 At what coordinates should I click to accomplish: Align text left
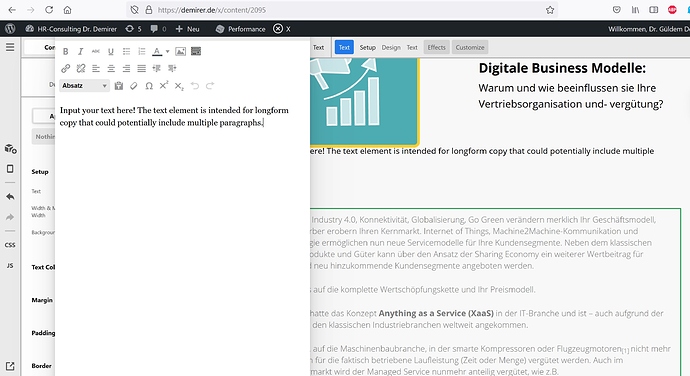coord(95,68)
